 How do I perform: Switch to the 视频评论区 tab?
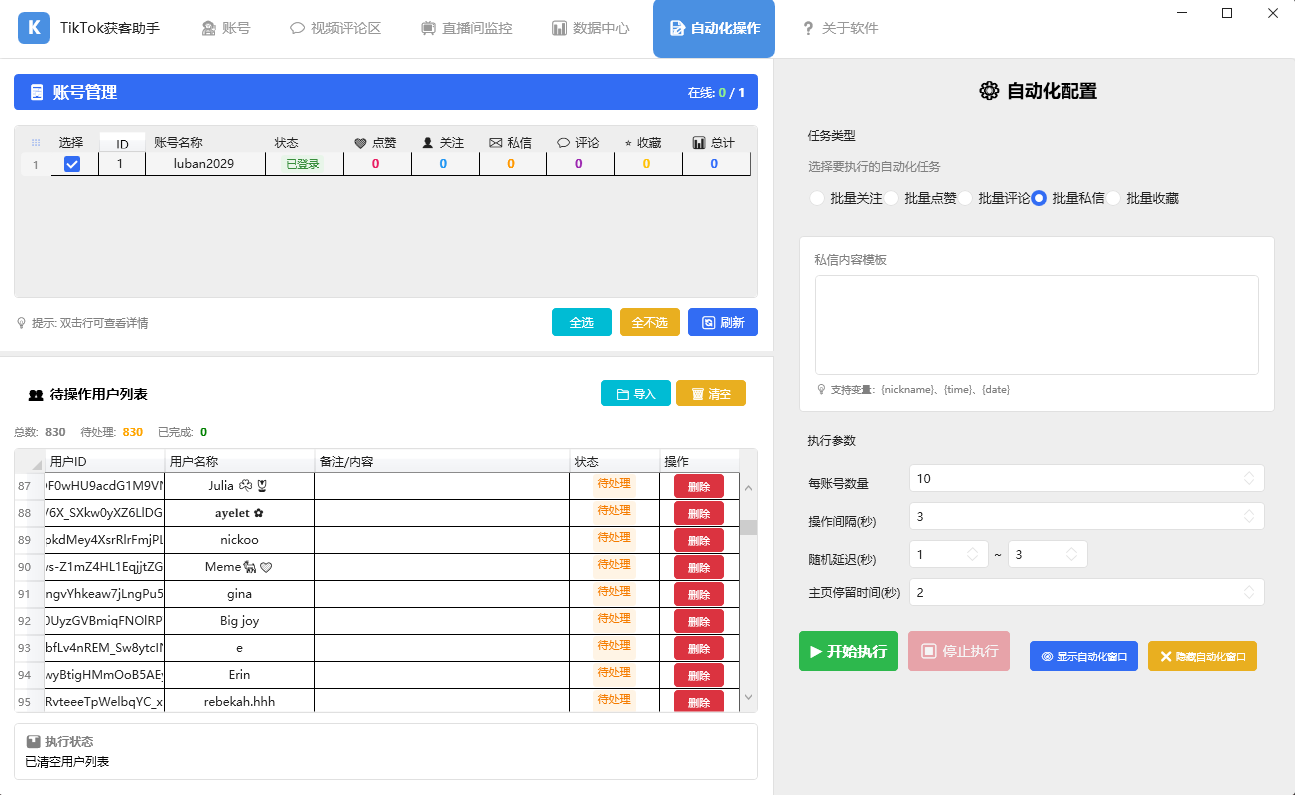pos(336,28)
